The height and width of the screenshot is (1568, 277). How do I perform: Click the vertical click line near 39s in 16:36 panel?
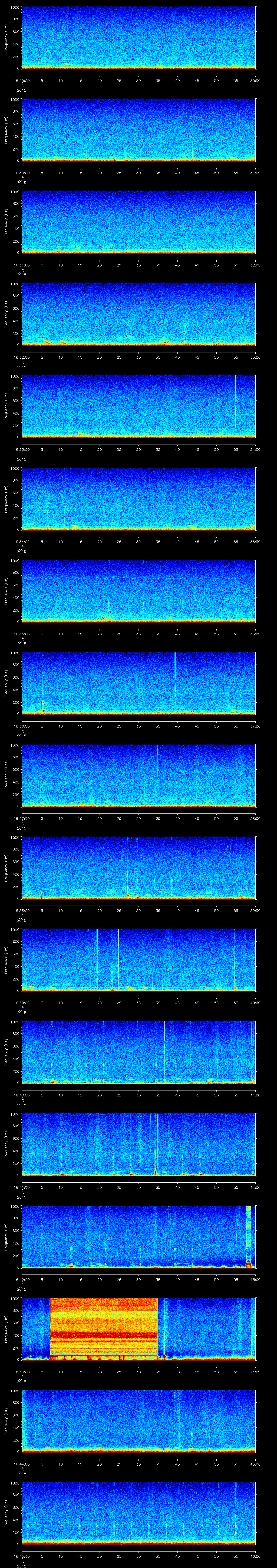click(x=175, y=680)
